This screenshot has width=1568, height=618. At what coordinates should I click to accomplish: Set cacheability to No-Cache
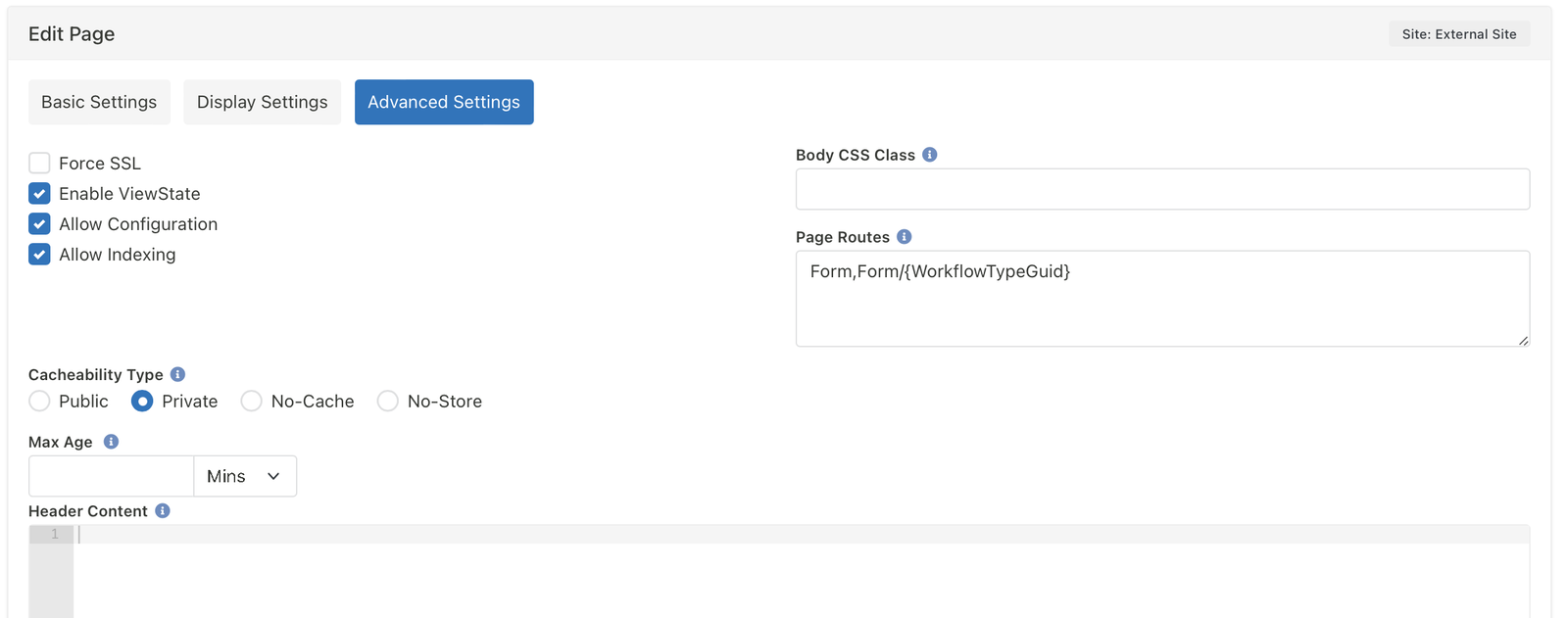[x=252, y=402]
